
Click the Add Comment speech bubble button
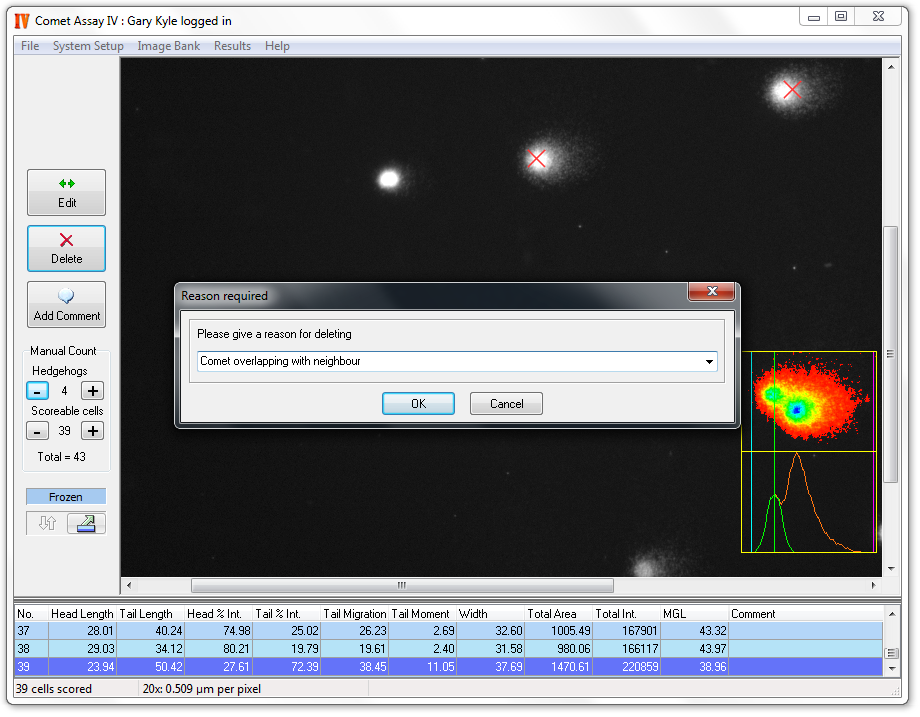pyautogui.click(x=66, y=305)
